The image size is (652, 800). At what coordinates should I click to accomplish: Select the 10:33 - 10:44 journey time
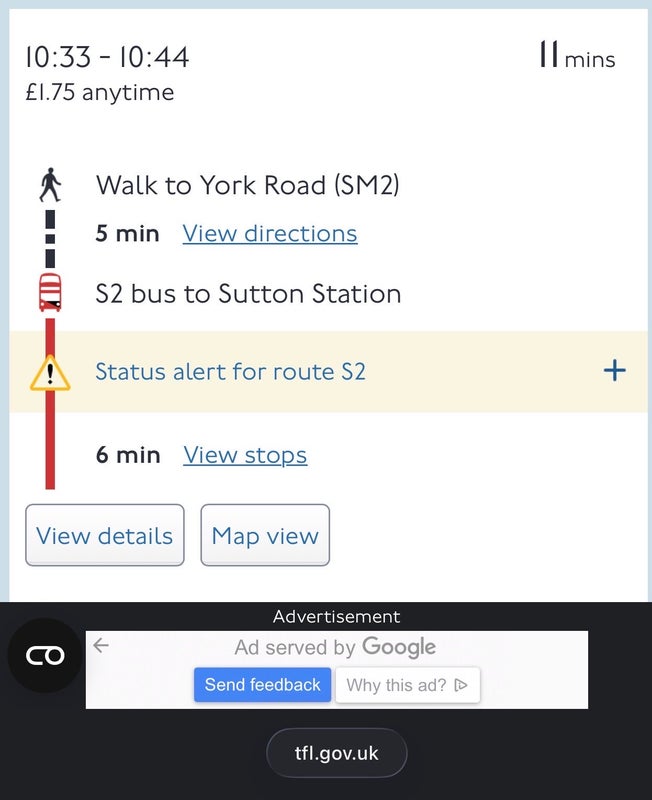pos(107,57)
